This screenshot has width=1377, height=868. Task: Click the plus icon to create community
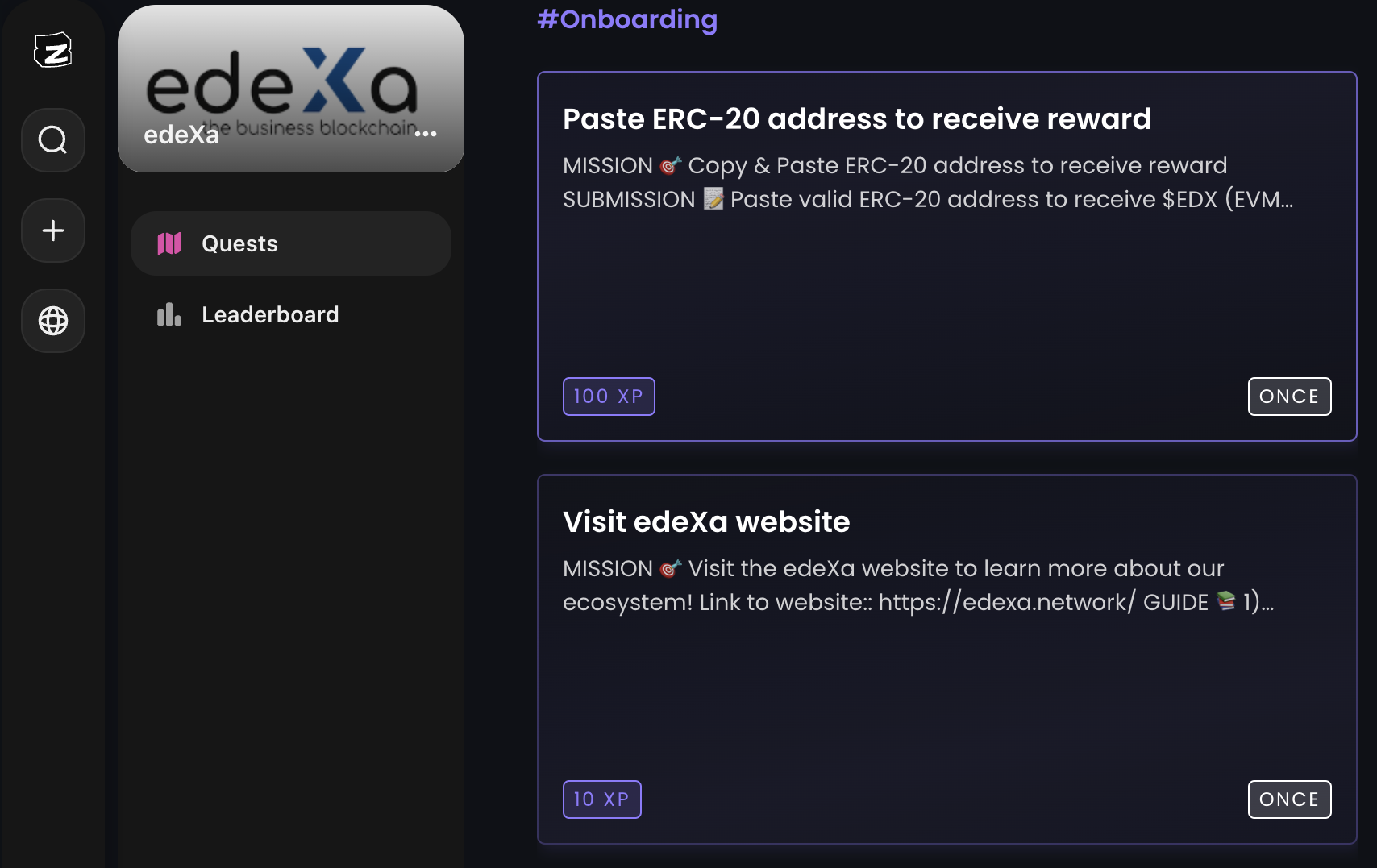point(53,230)
